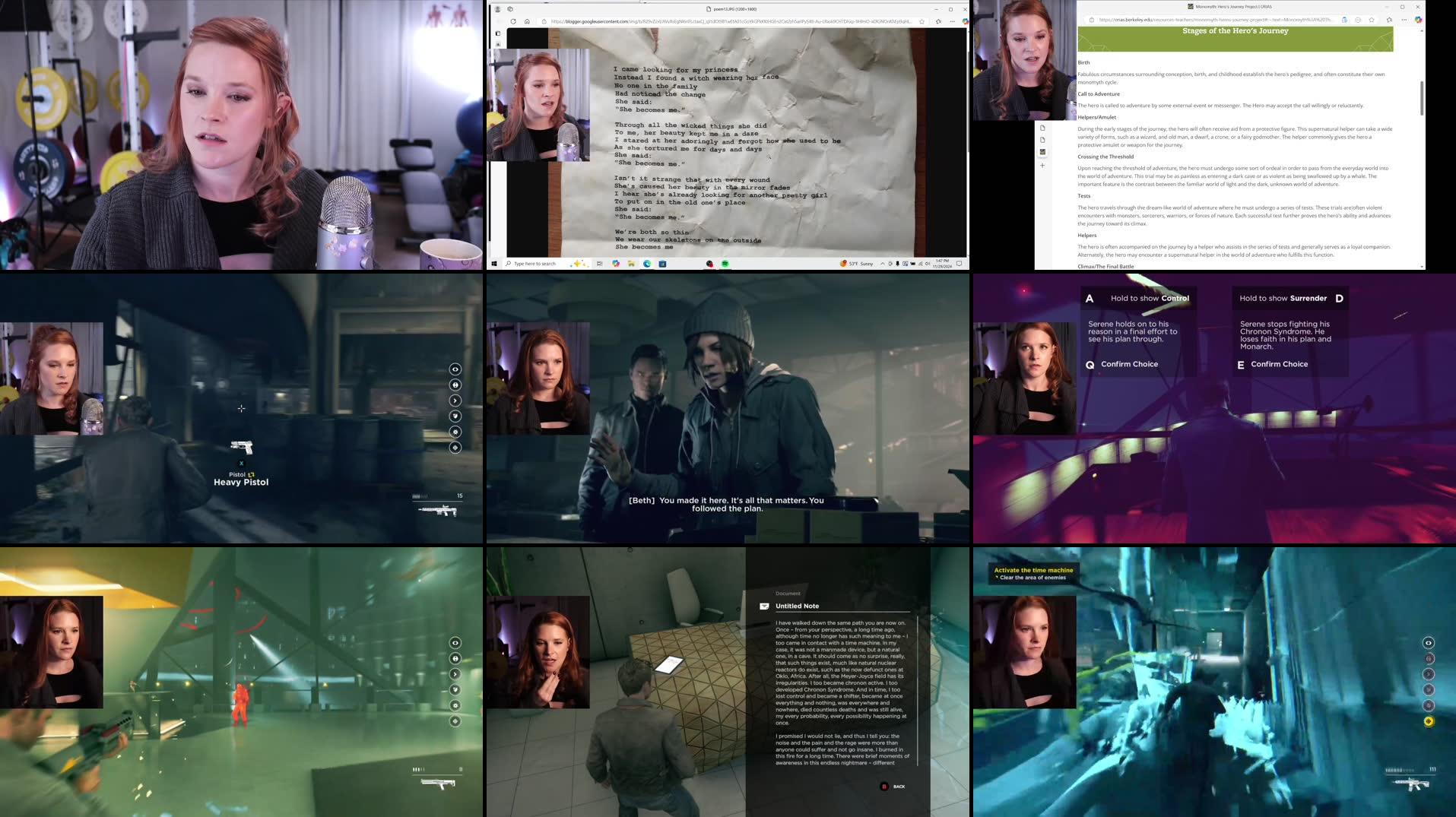This screenshot has width=1456, height=817.
Task: Go to home in the poem browser window
Action: point(527,21)
